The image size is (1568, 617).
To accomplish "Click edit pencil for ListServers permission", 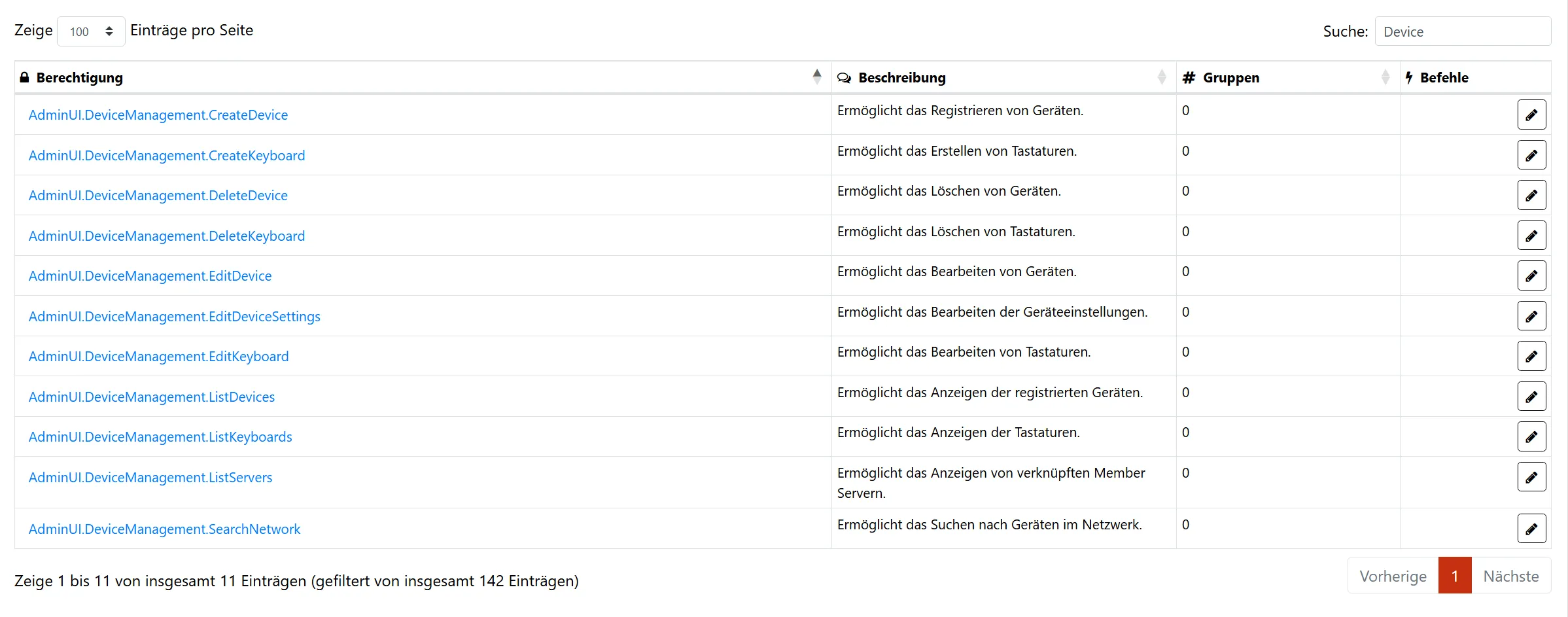I will (x=1531, y=477).
